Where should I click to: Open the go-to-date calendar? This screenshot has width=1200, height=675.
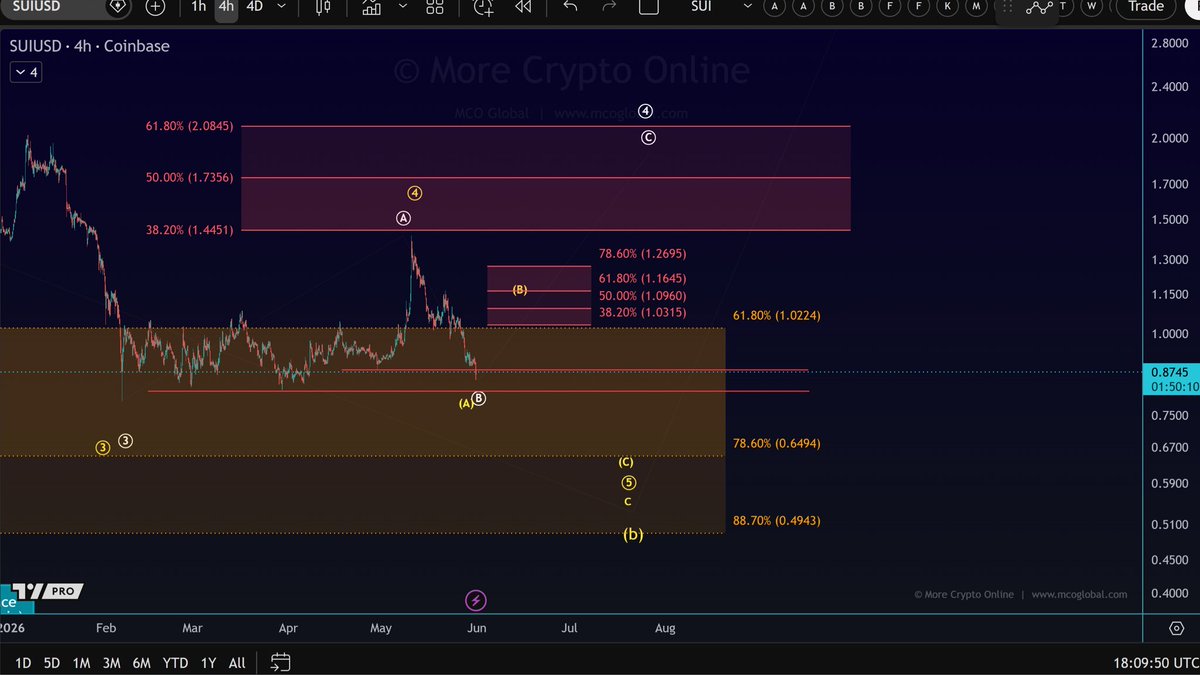coord(280,662)
